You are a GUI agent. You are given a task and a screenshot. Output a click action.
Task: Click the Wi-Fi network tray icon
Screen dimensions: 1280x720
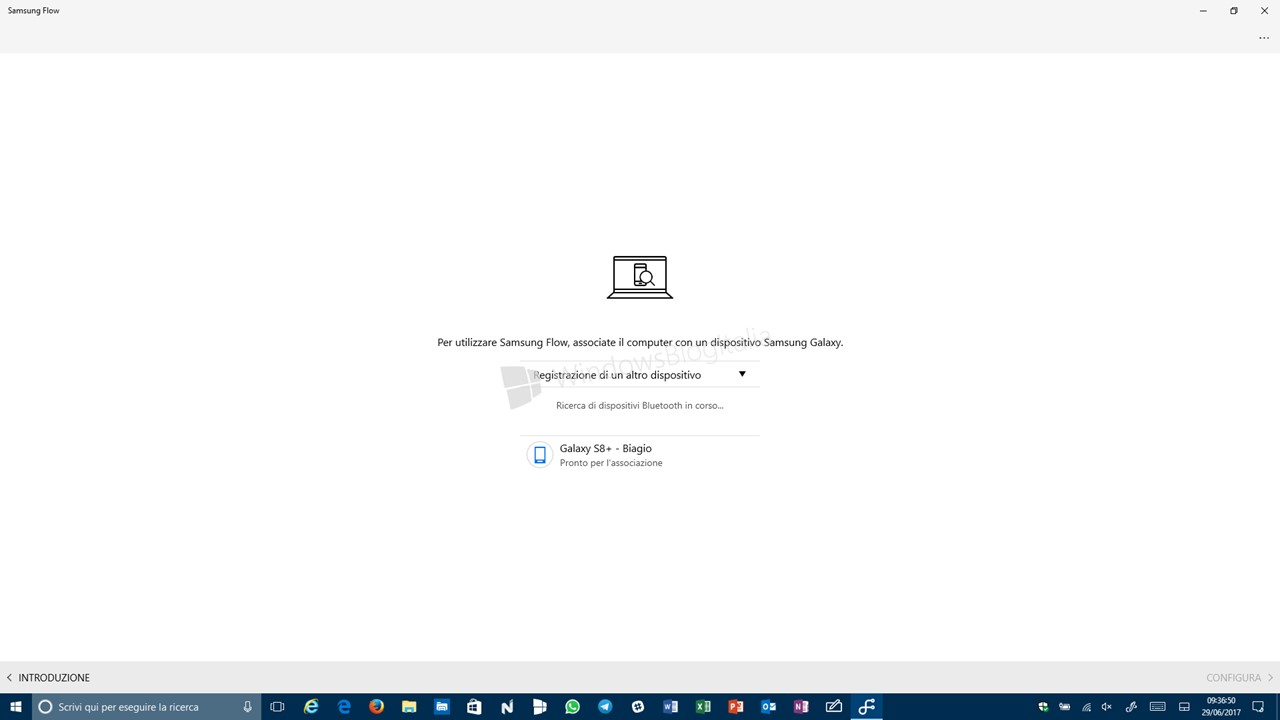coord(1087,706)
